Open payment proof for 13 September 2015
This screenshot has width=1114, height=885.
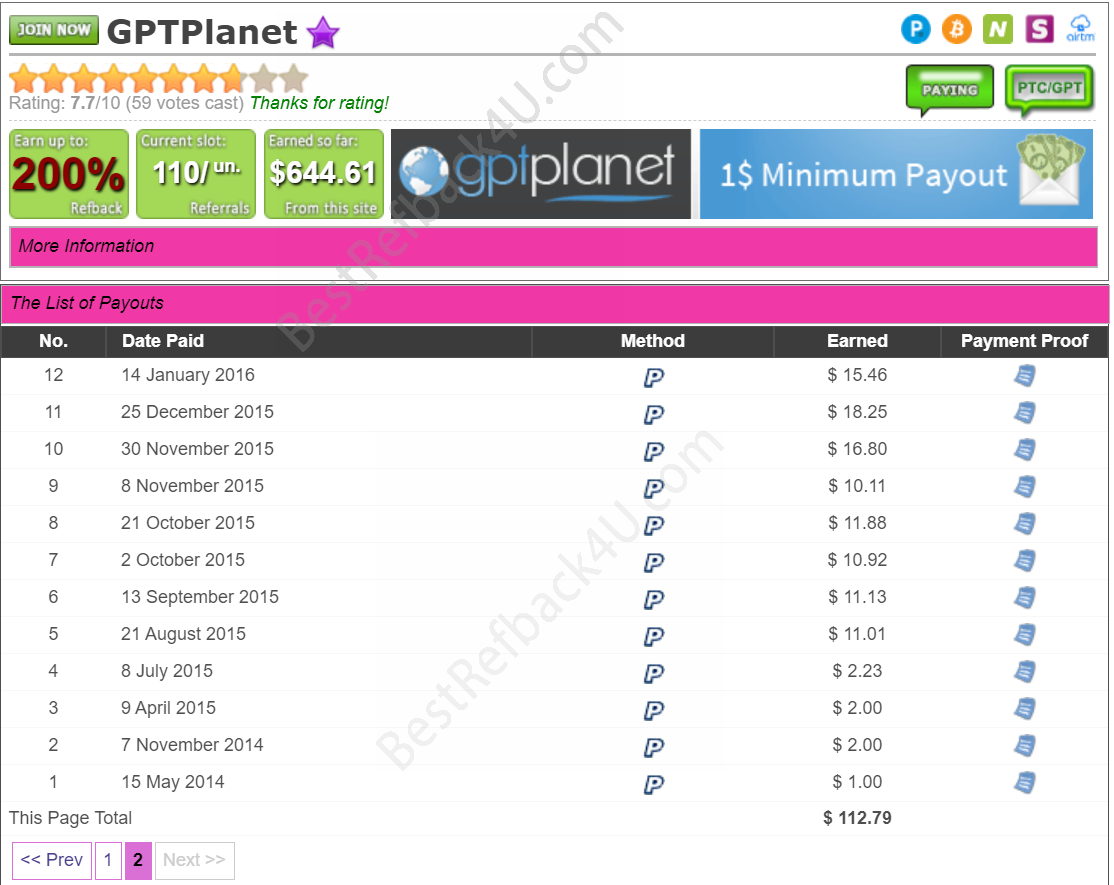pos(1024,597)
